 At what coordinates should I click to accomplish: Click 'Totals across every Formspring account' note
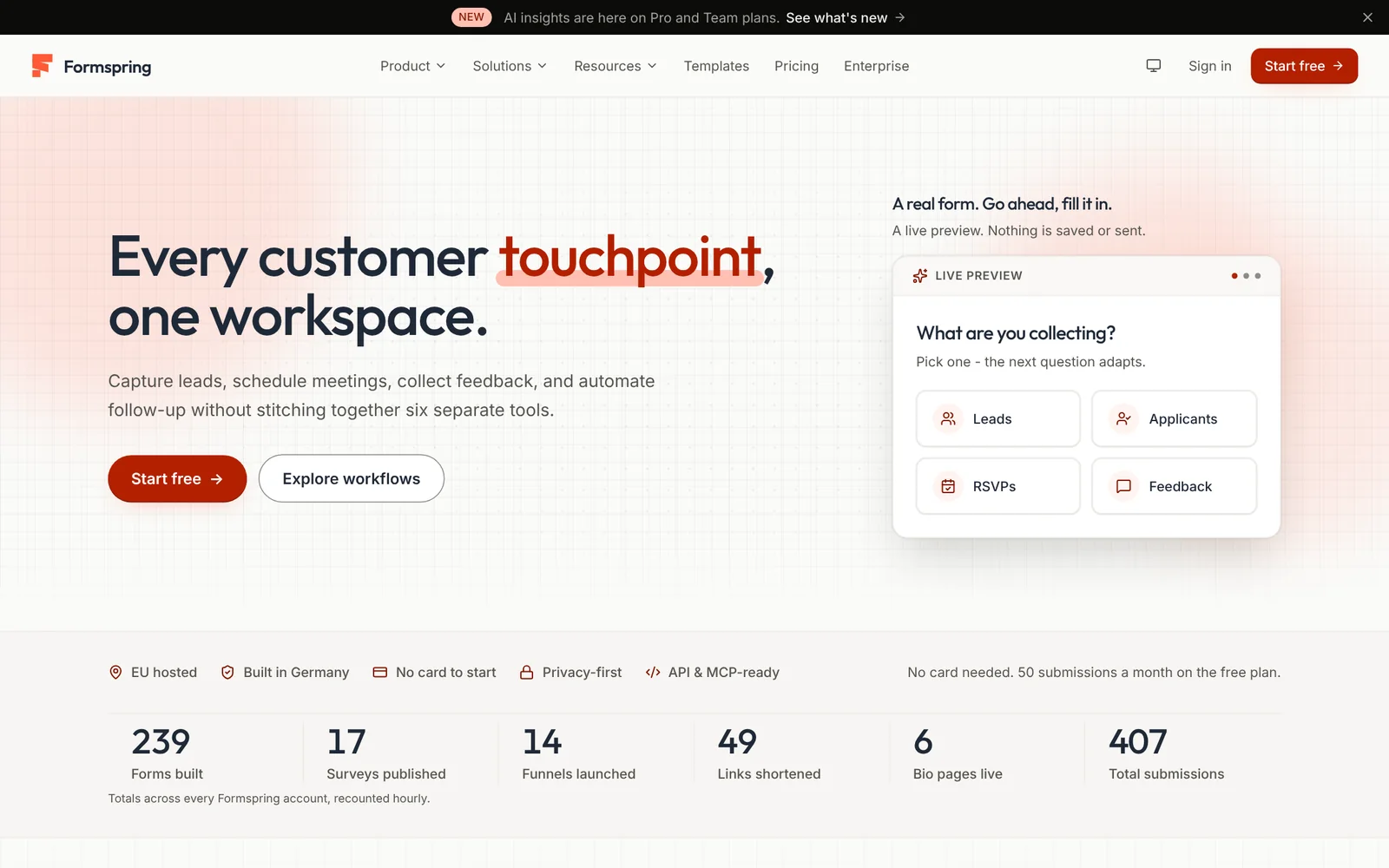click(x=269, y=799)
